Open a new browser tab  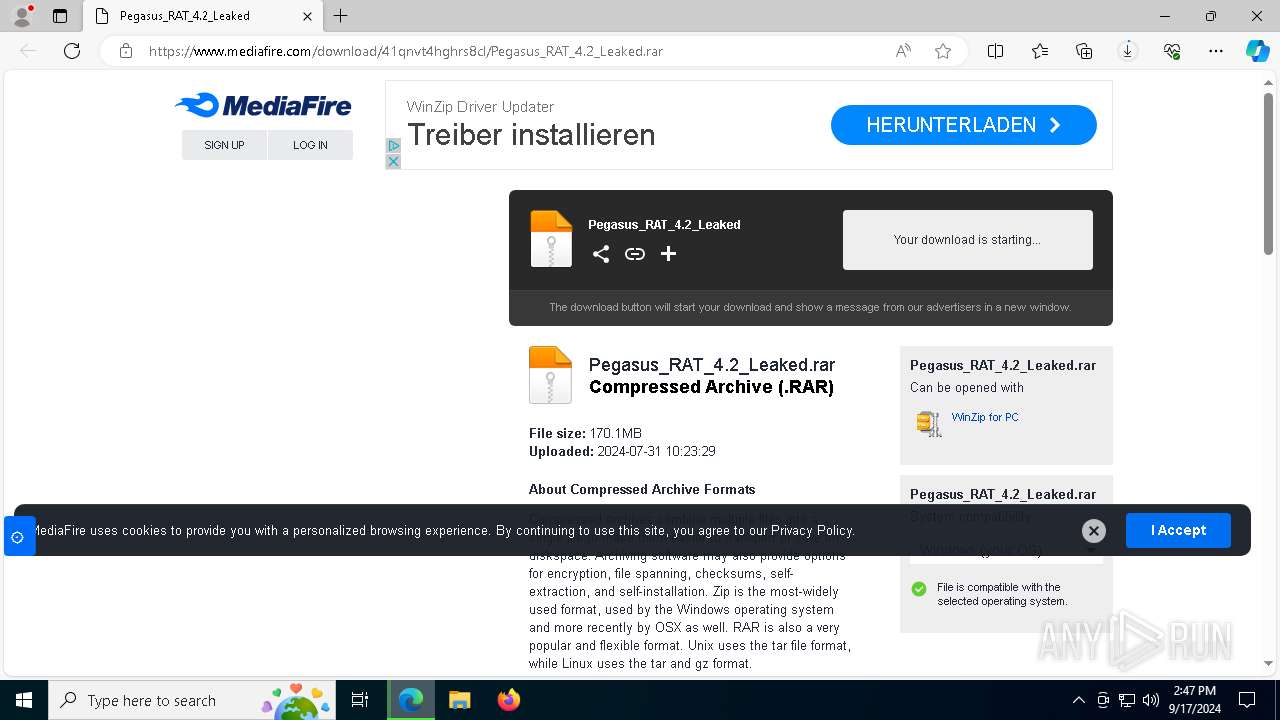(x=341, y=16)
